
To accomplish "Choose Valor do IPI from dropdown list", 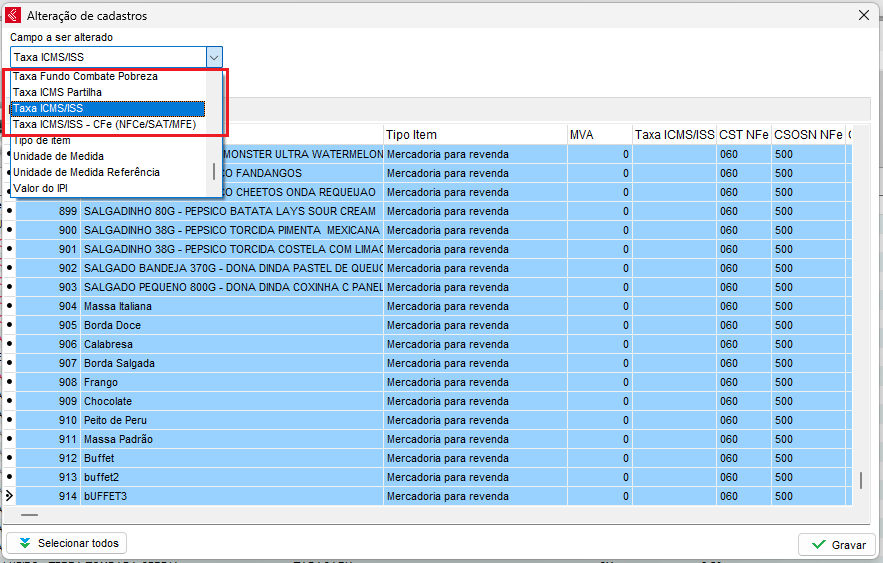I will (43, 188).
